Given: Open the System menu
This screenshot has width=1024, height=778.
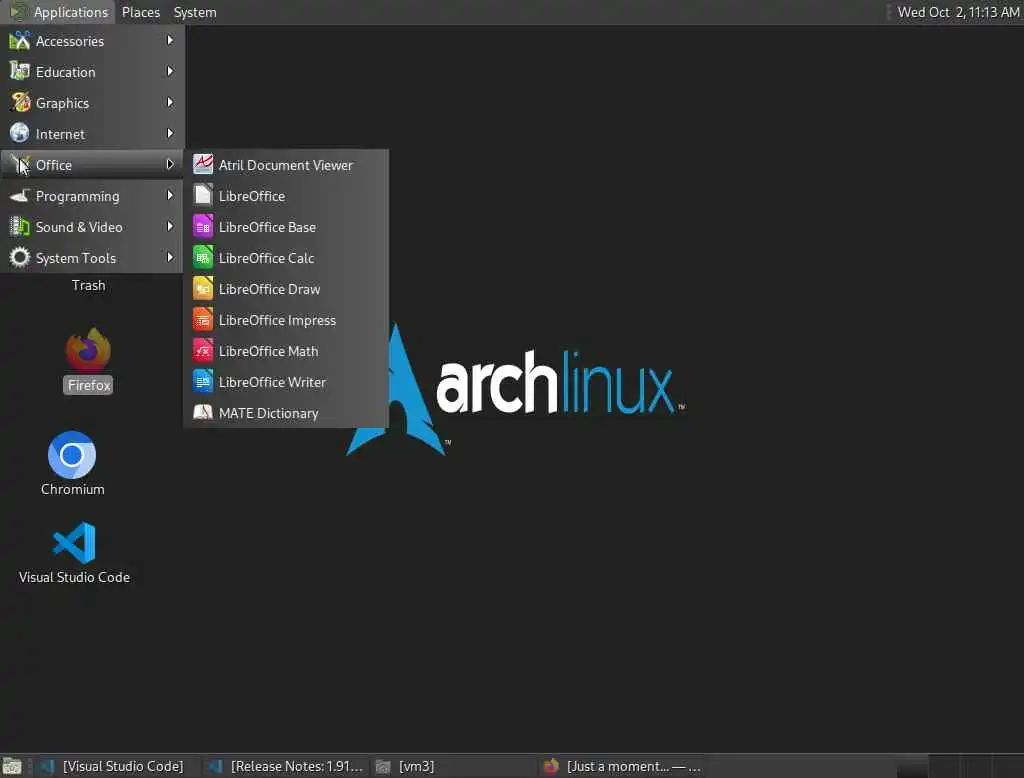Looking at the screenshot, I should 195,12.
